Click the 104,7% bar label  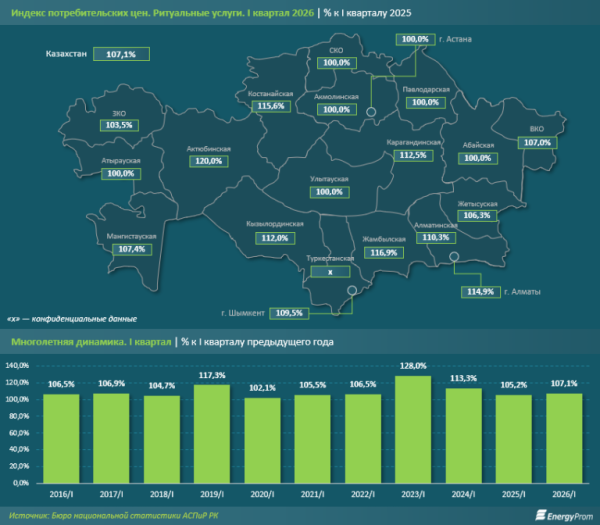coord(162,386)
